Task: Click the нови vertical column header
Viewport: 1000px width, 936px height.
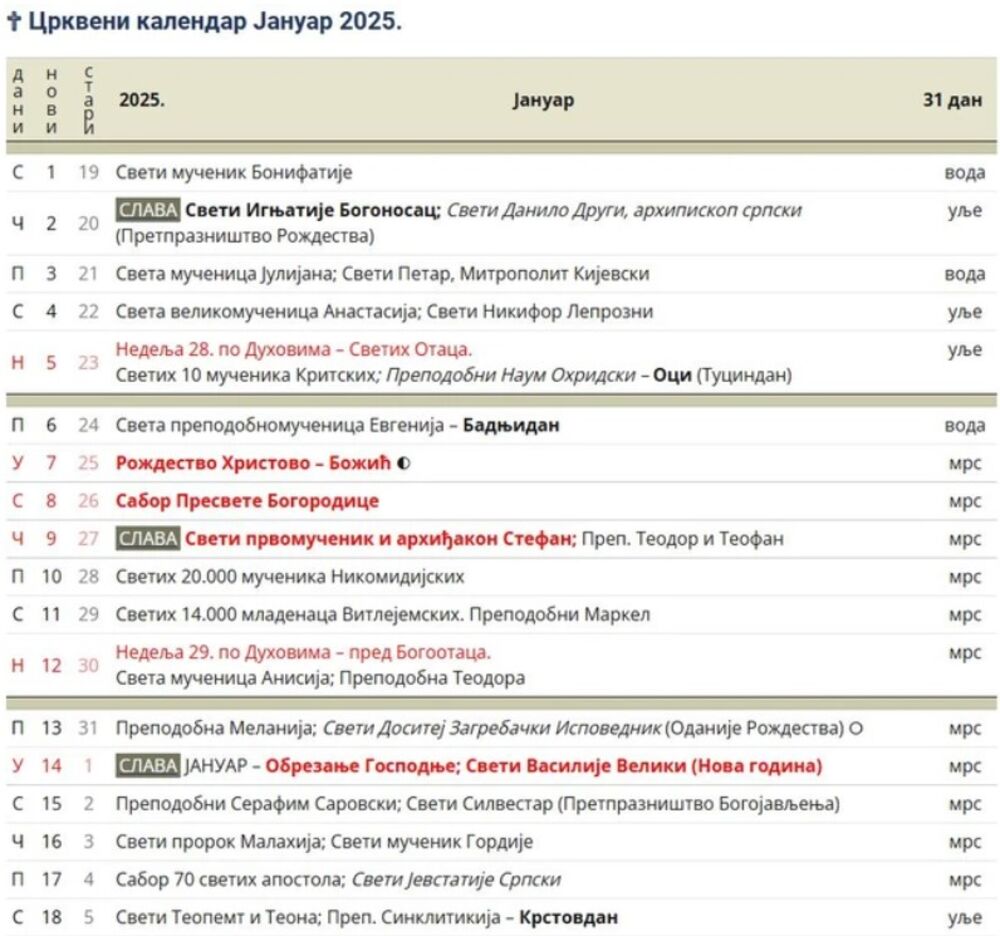Action: point(52,101)
